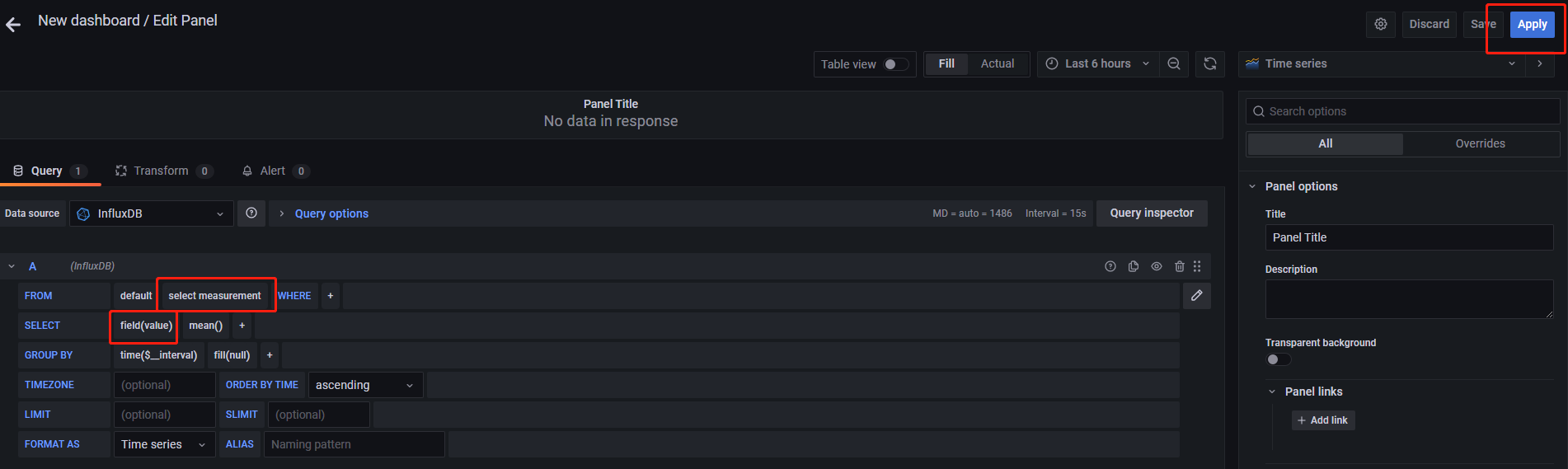The image size is (1568, 469).
Task: Open the InfluxDB data source dropdown
Action: pyautogui.click(x=152, y=213)
